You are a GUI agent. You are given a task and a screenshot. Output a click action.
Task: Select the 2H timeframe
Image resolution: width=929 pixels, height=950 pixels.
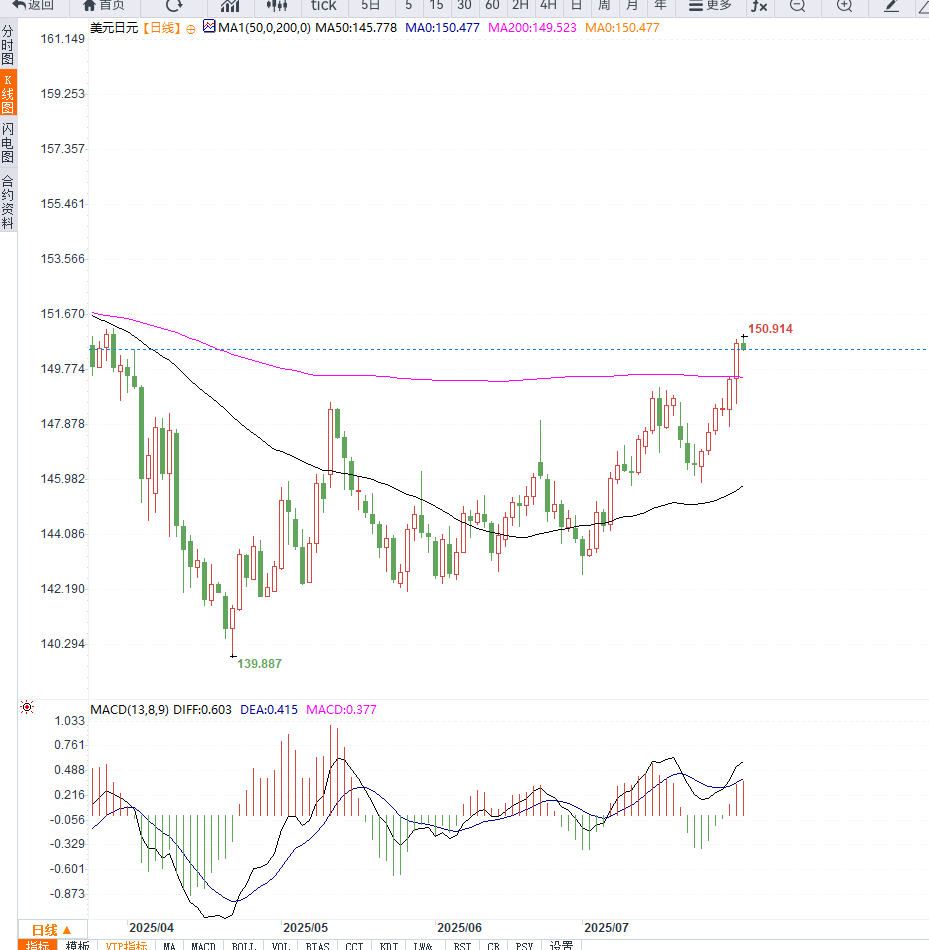(521, 5)
